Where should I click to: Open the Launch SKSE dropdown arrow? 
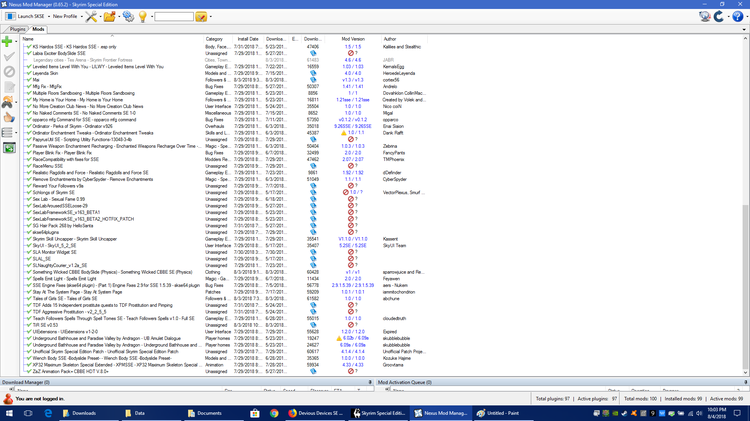(x=49, y=17)
